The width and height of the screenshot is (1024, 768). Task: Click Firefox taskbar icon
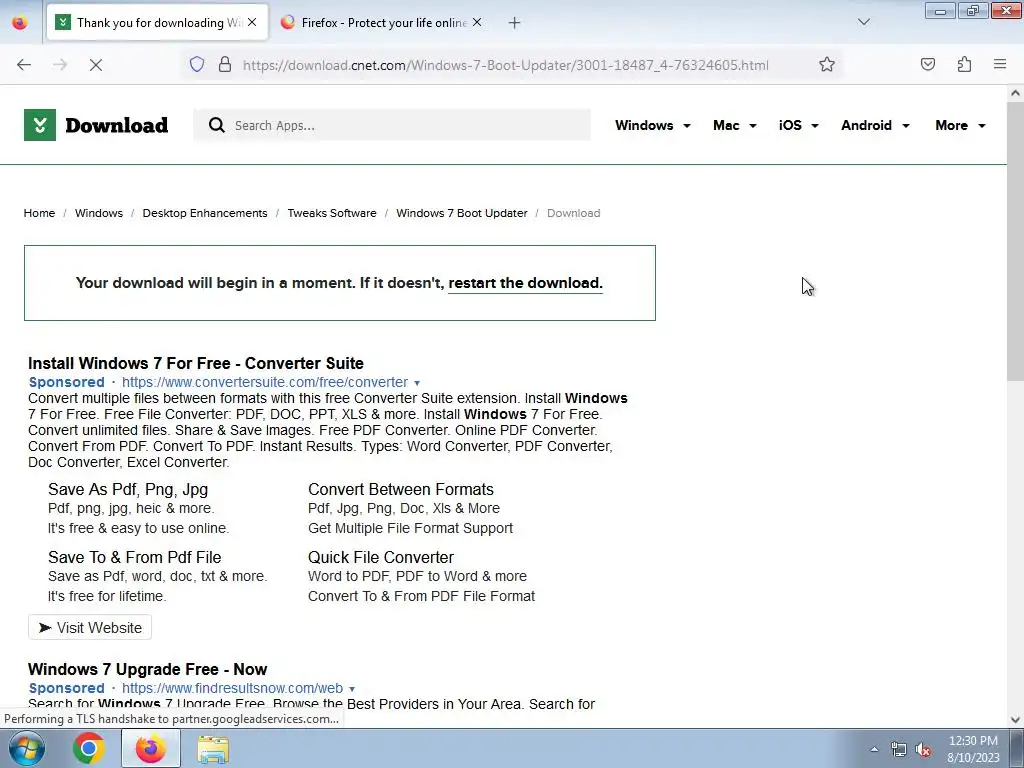pyautogui.click(x=151, y=748)
